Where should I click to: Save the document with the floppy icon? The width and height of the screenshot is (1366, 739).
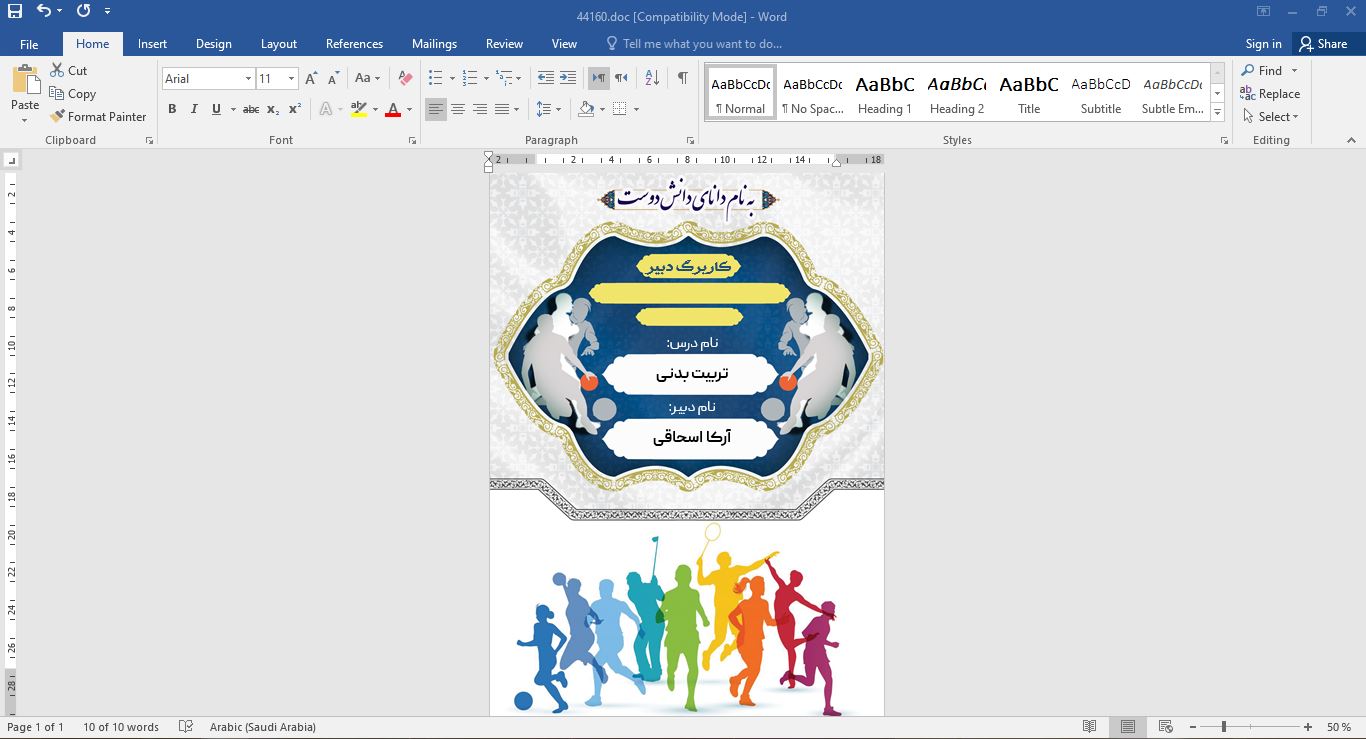pos(15,11)
